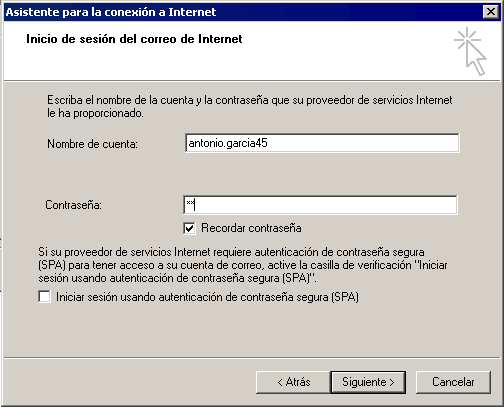Click the 'Nombre de cuenta:' label
Viewport: 504px width, 407px height.
[92, 144]
